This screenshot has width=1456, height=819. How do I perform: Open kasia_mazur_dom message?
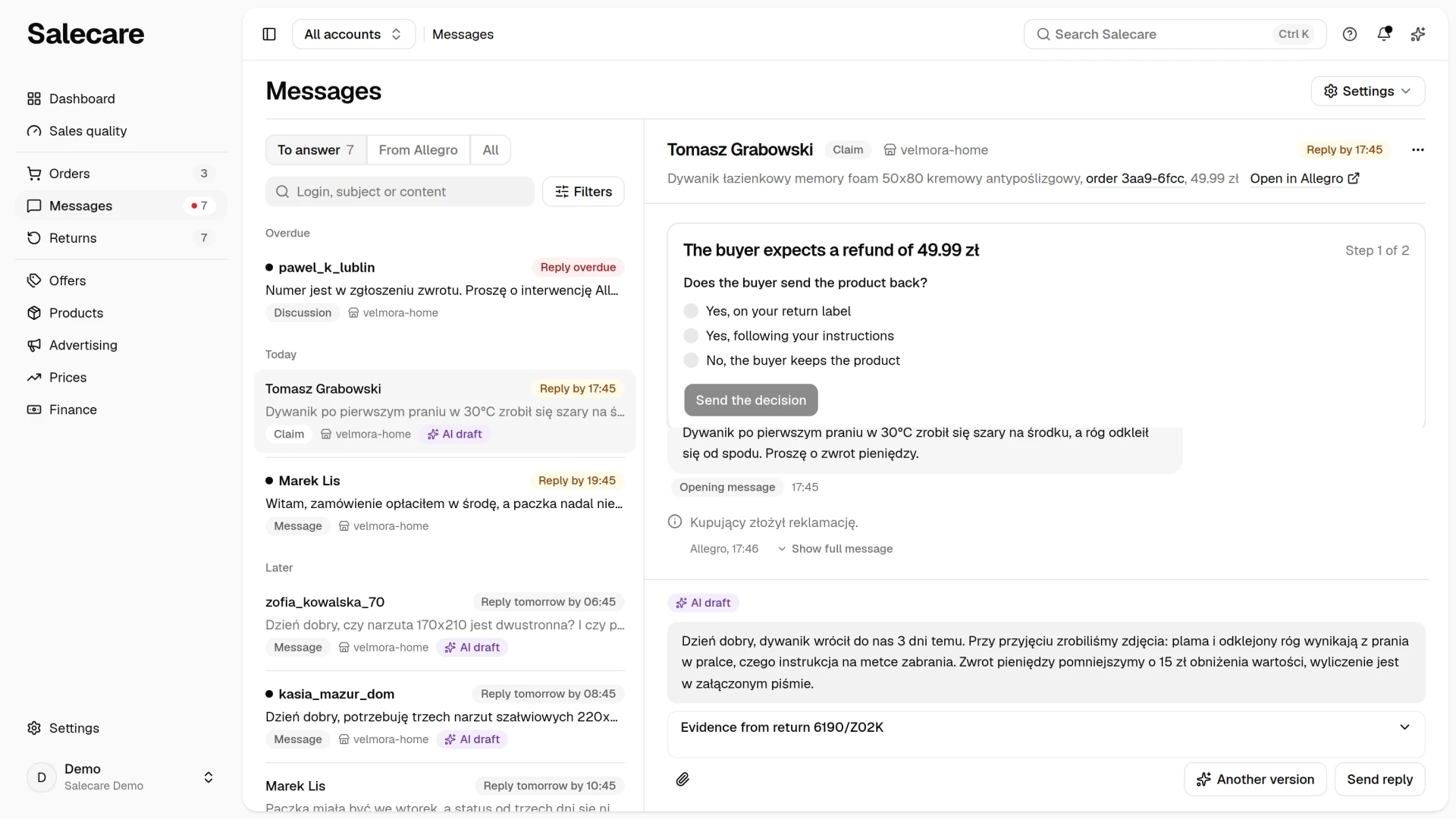click(x=444, y=716)
